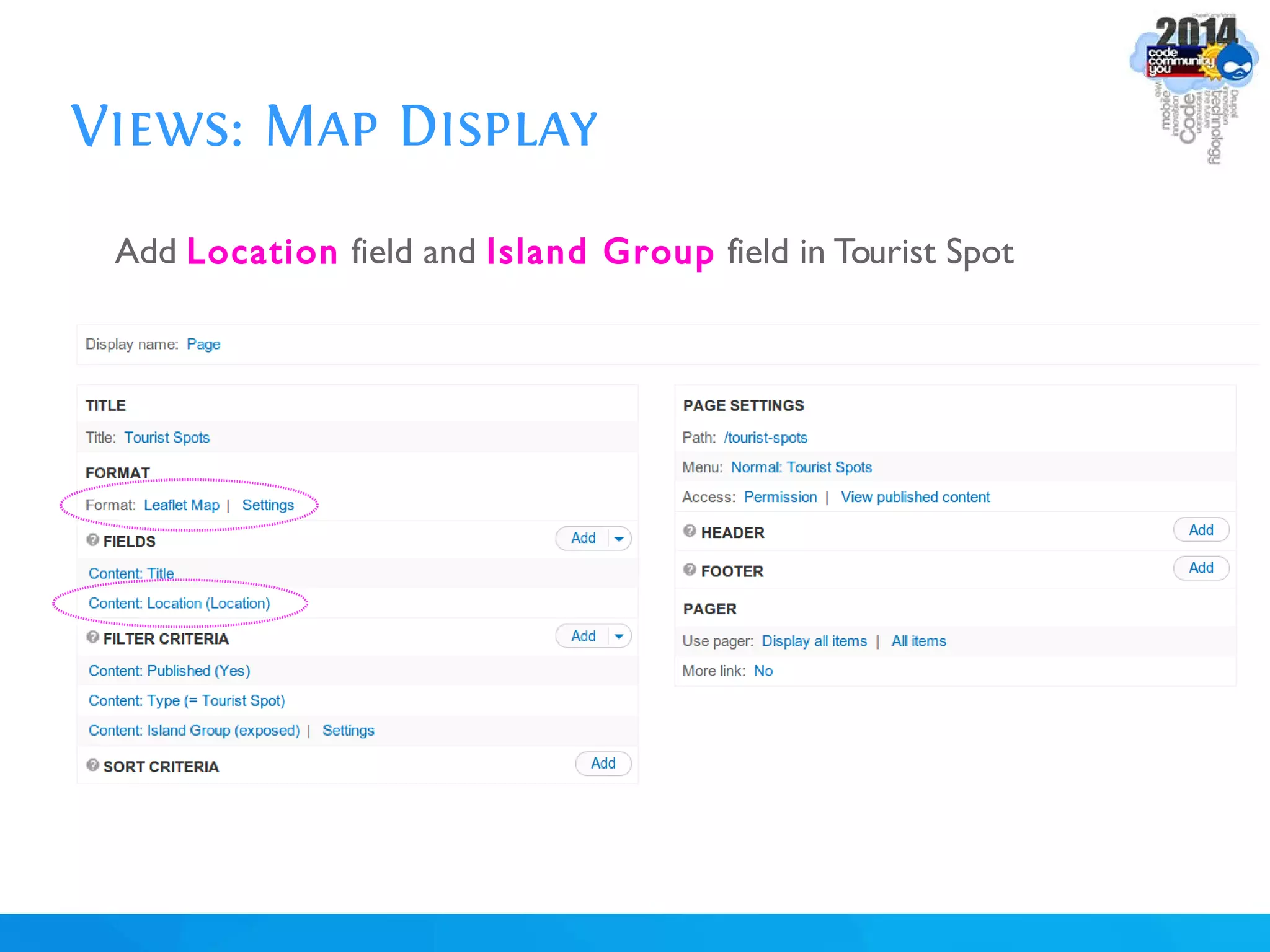Edit the Tourist Spots title link
This screenshot has height=952, width=1270.
[x=167, y=438]
